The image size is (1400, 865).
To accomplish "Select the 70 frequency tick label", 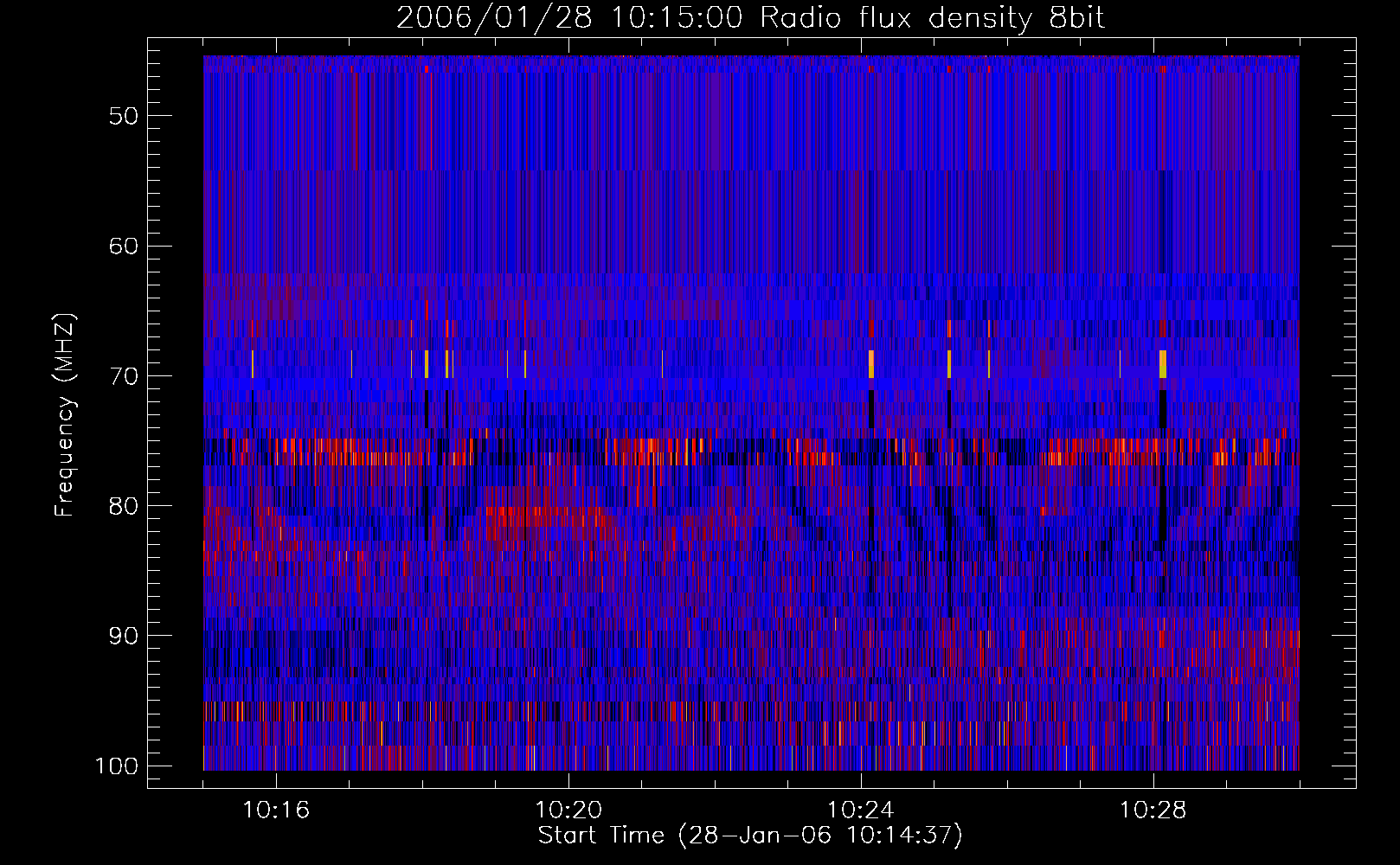I will [x=124, y=376].
